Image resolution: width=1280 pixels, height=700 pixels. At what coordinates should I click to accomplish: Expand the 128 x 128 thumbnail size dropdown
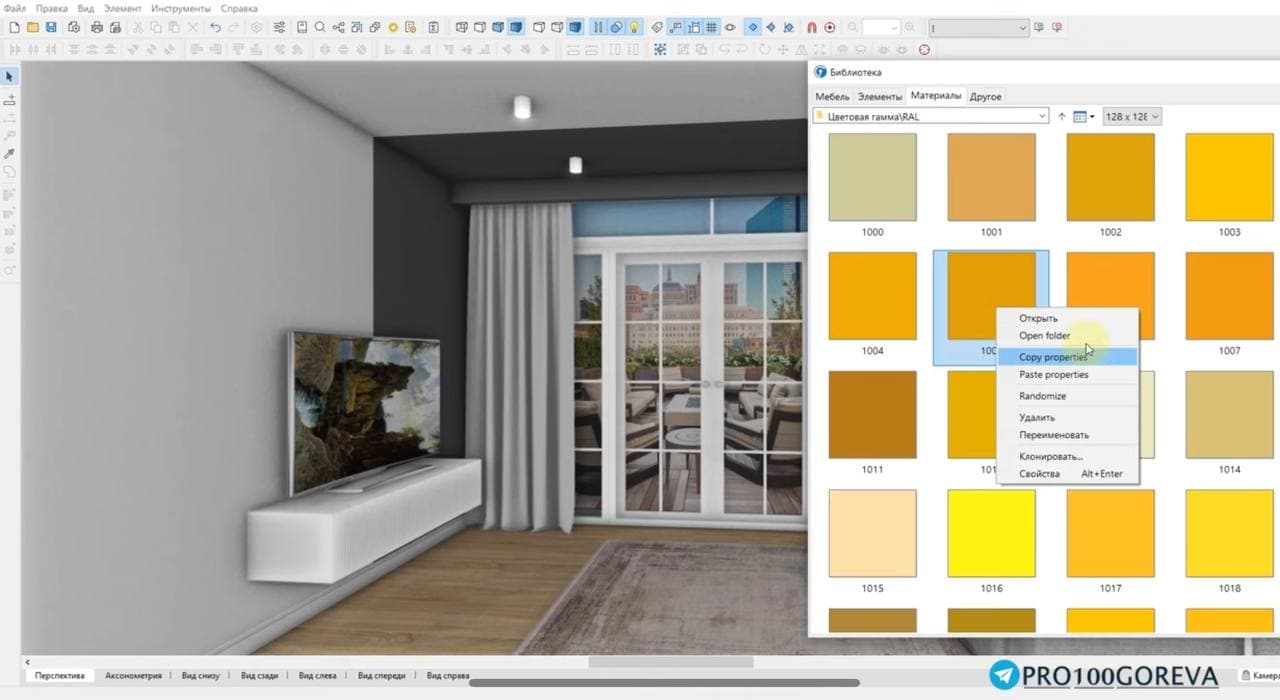point(1132,117)
